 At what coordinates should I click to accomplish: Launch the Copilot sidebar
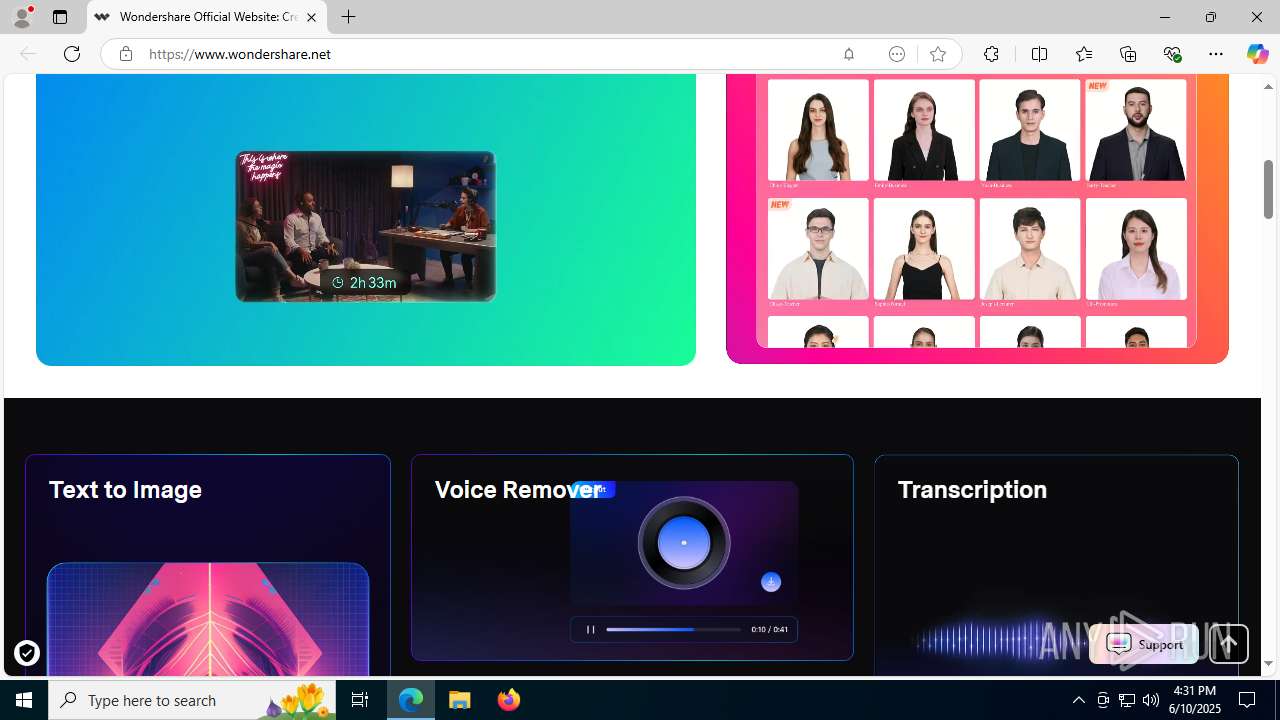pyautogui.click(x=1257, y=54)
